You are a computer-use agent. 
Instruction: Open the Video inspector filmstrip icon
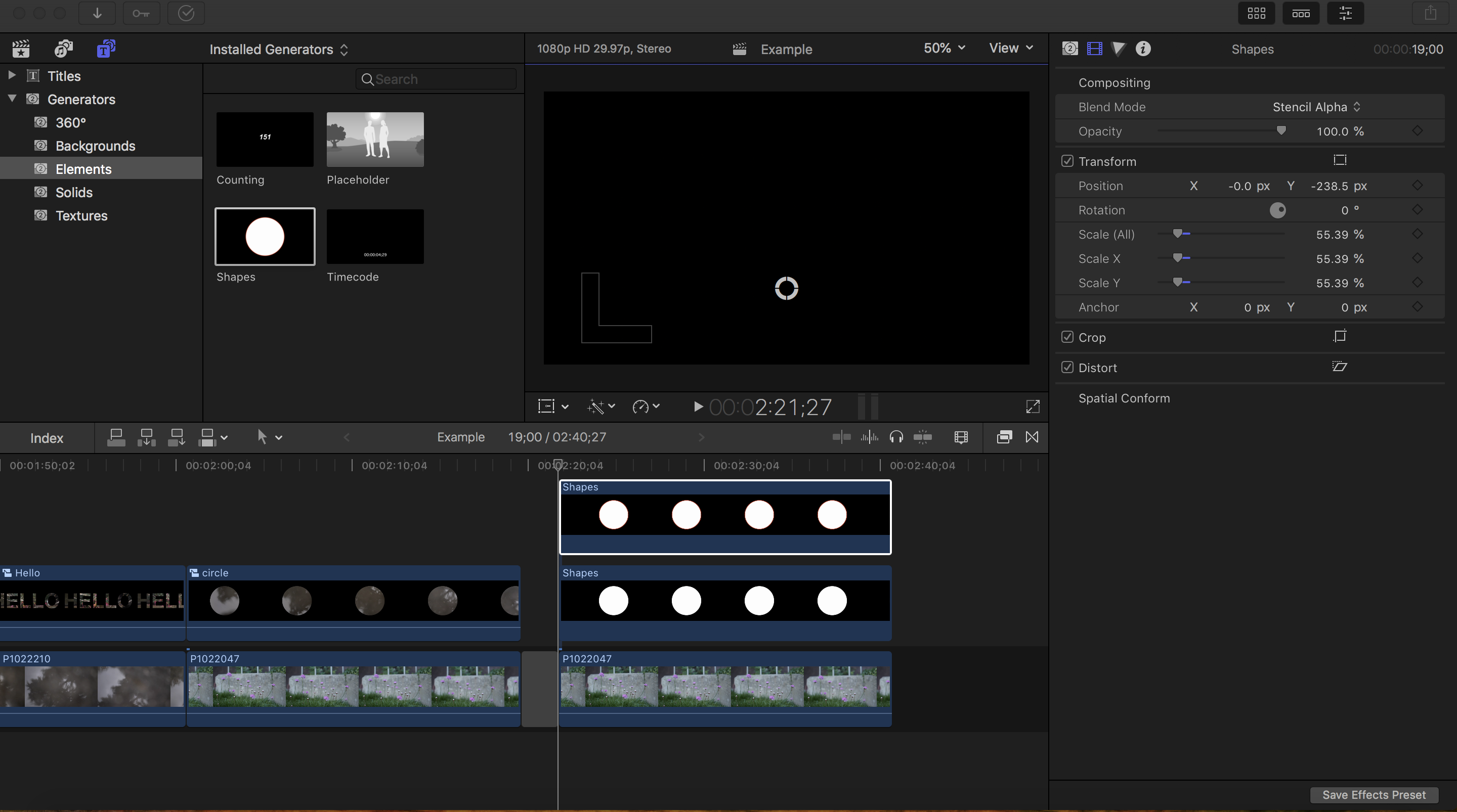[x=1094, y=49]
